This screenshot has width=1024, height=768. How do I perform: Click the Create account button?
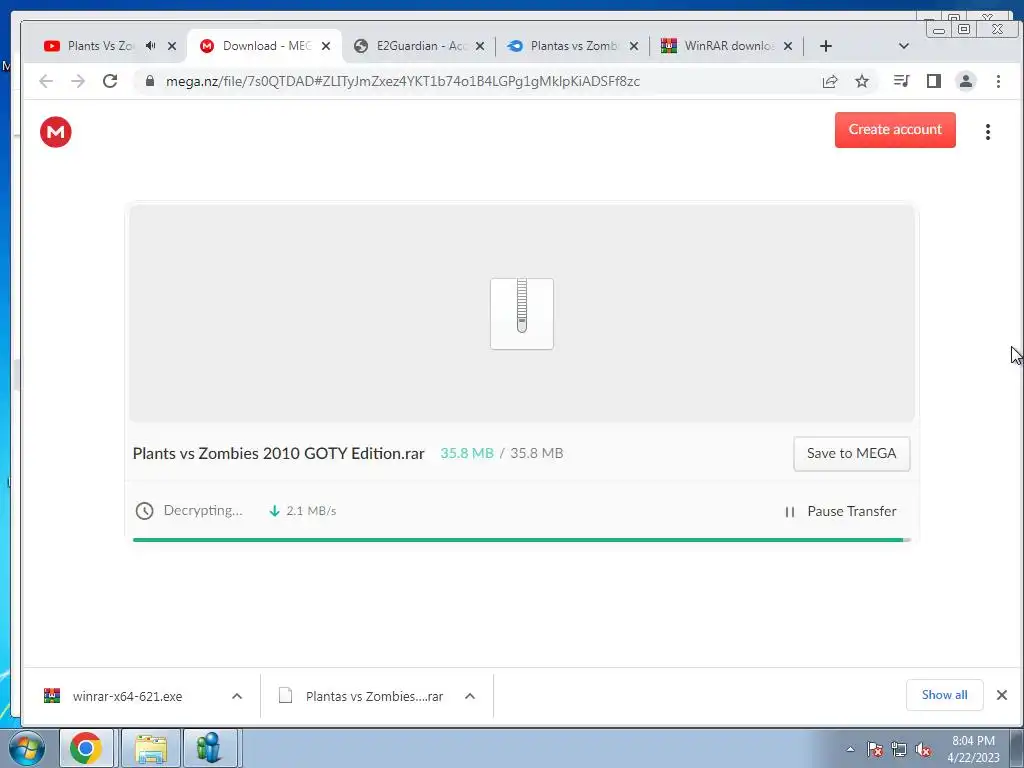tap(895, 129)
